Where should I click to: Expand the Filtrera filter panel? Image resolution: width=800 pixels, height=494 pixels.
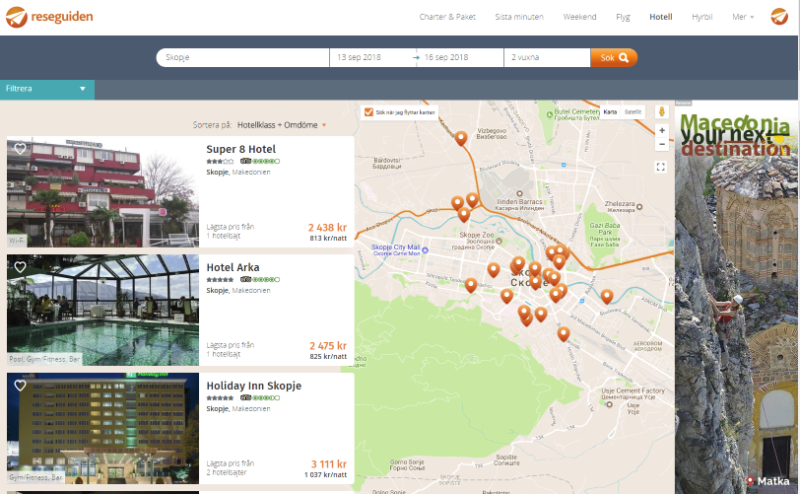pyautogui.click(x=47, y=89)
